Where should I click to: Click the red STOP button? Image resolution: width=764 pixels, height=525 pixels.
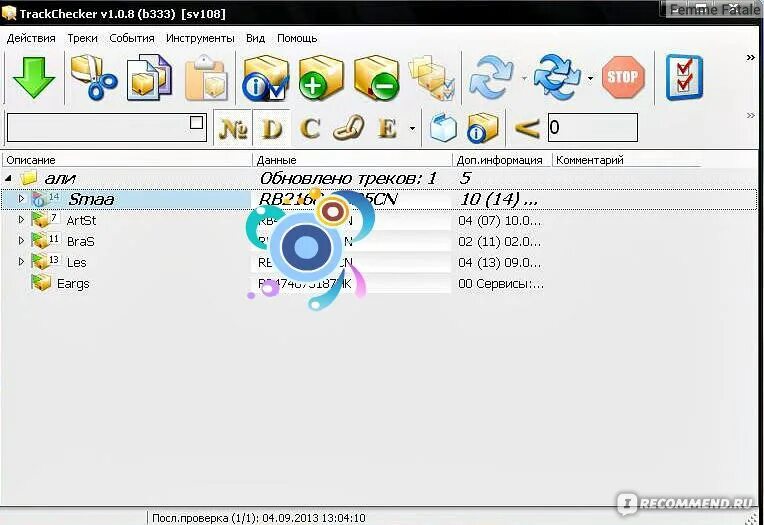pyautogui.click(x=623, y=77)
